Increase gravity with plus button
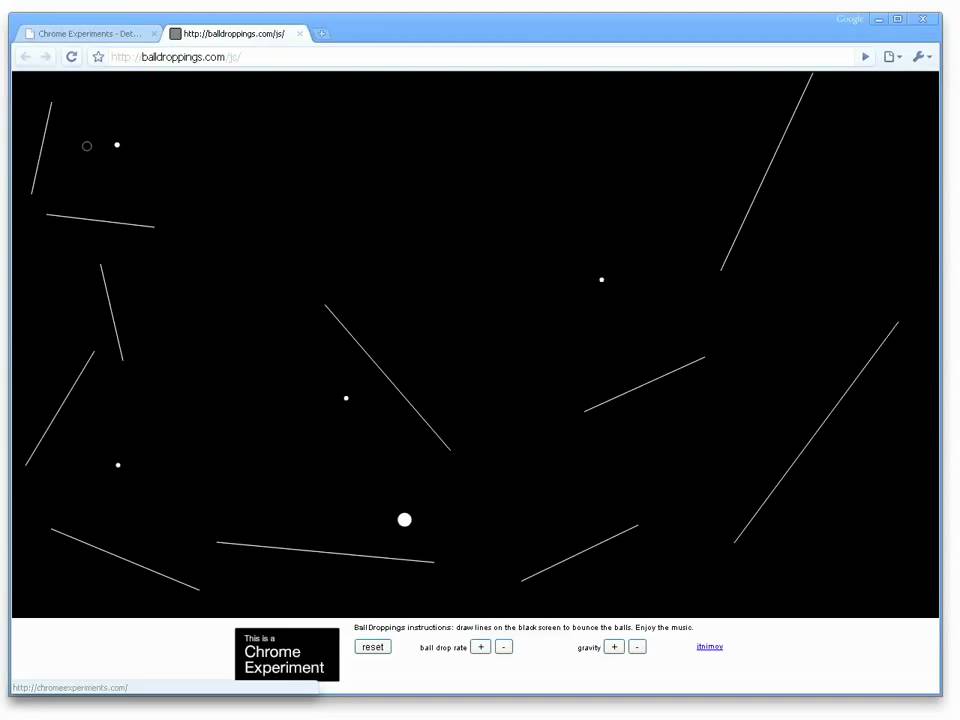The image size is (960, 720). pyautogui.click(x=614, y=647)
